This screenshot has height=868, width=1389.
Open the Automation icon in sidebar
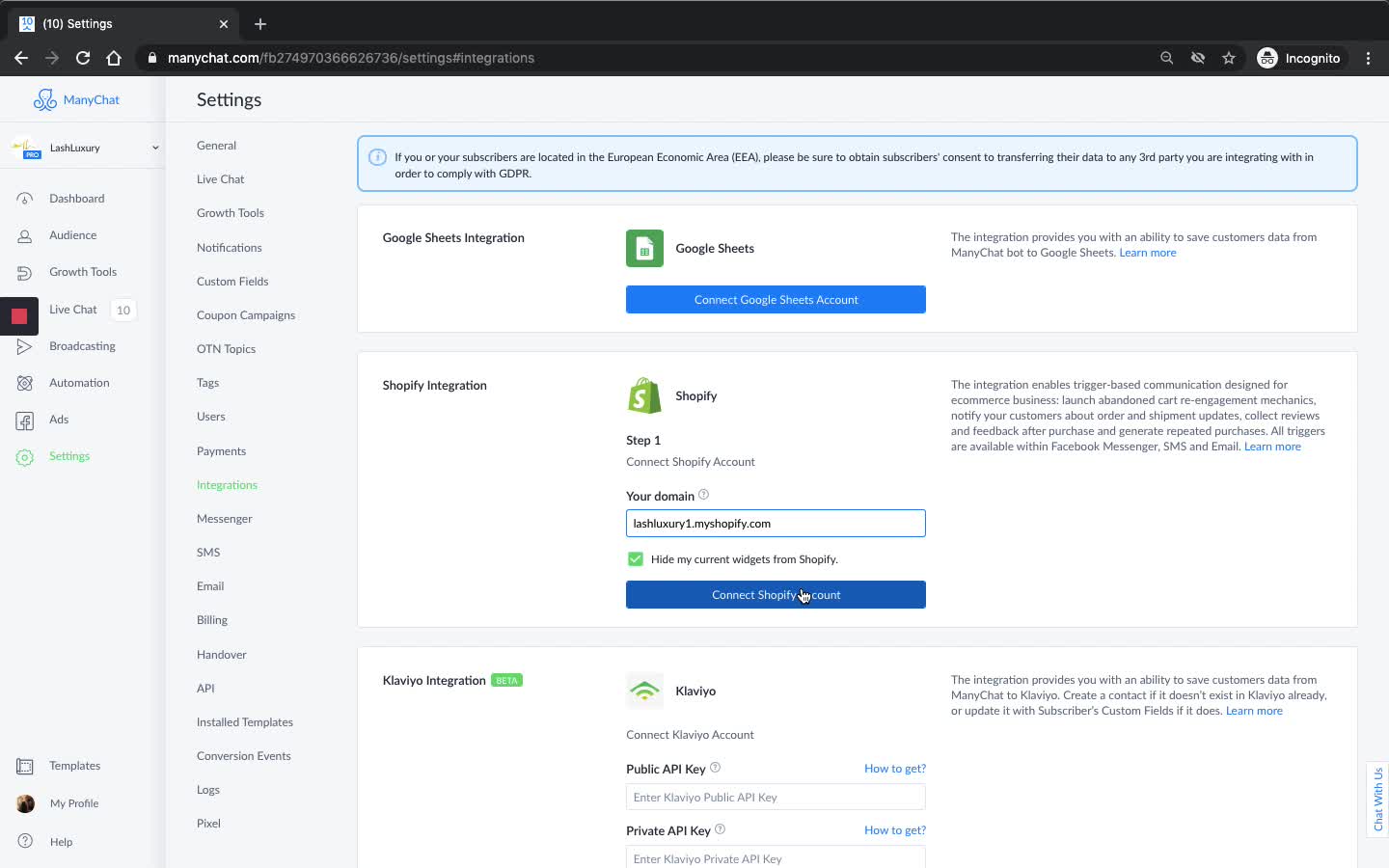coord(25,383)
